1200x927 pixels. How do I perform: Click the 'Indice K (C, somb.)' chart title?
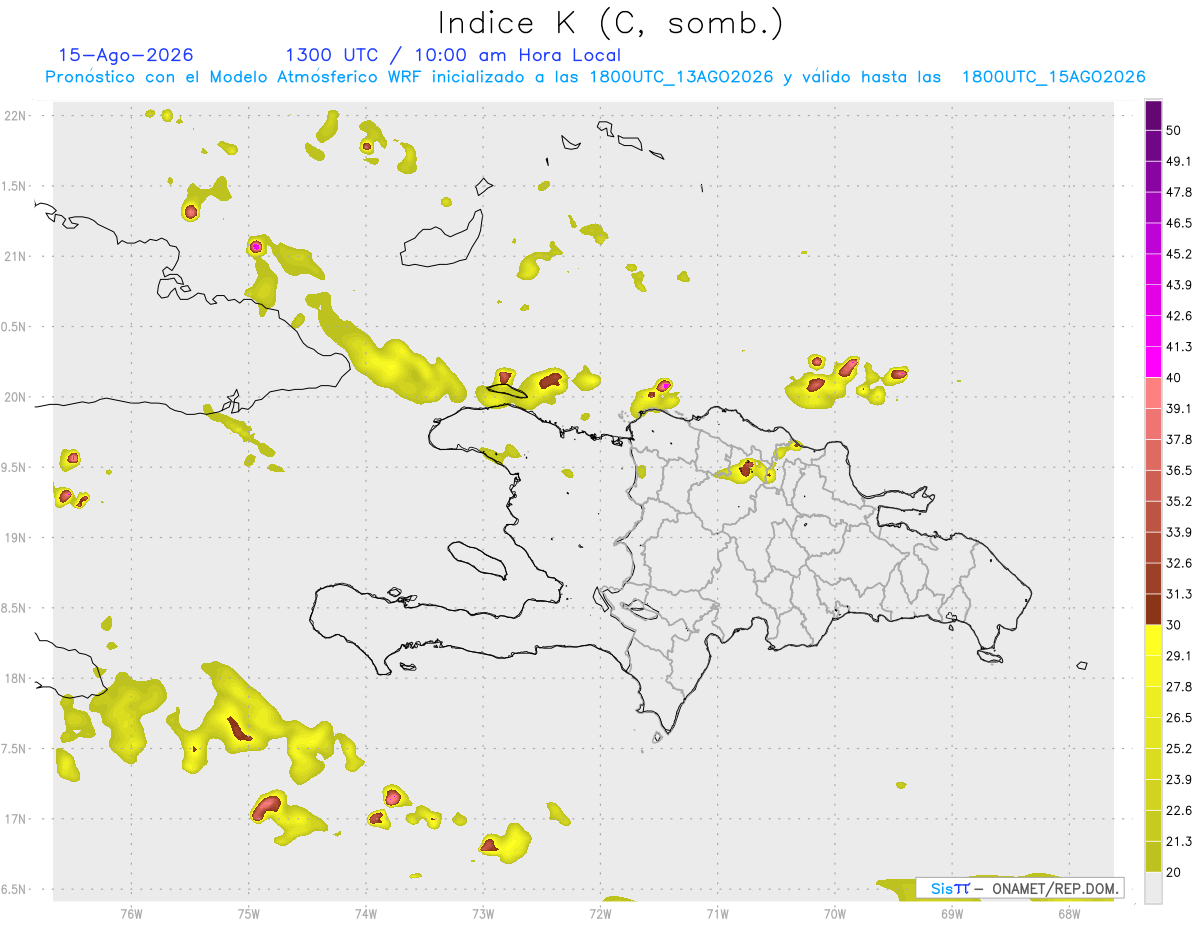pos(610,23)
